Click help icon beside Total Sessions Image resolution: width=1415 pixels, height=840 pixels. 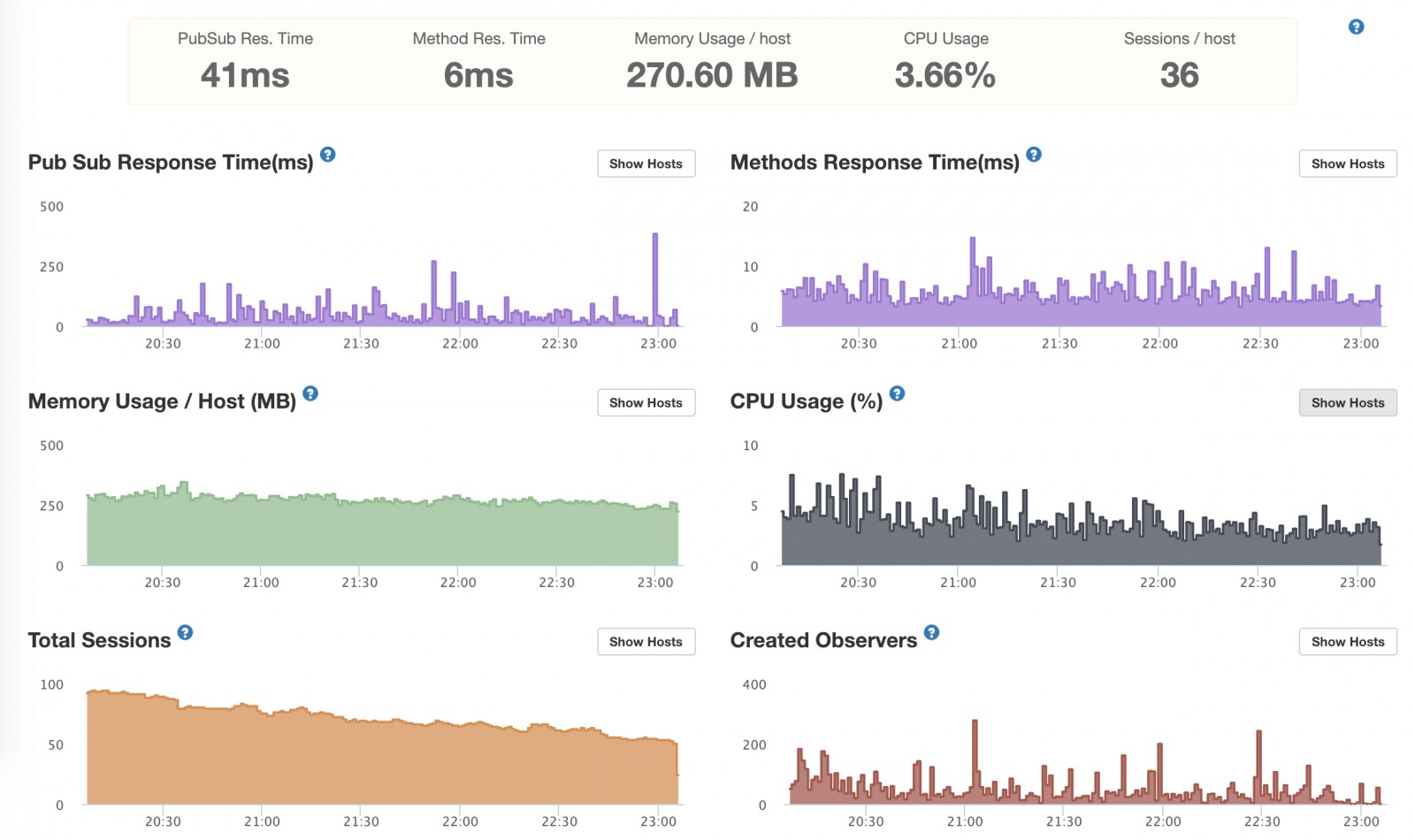185,632
